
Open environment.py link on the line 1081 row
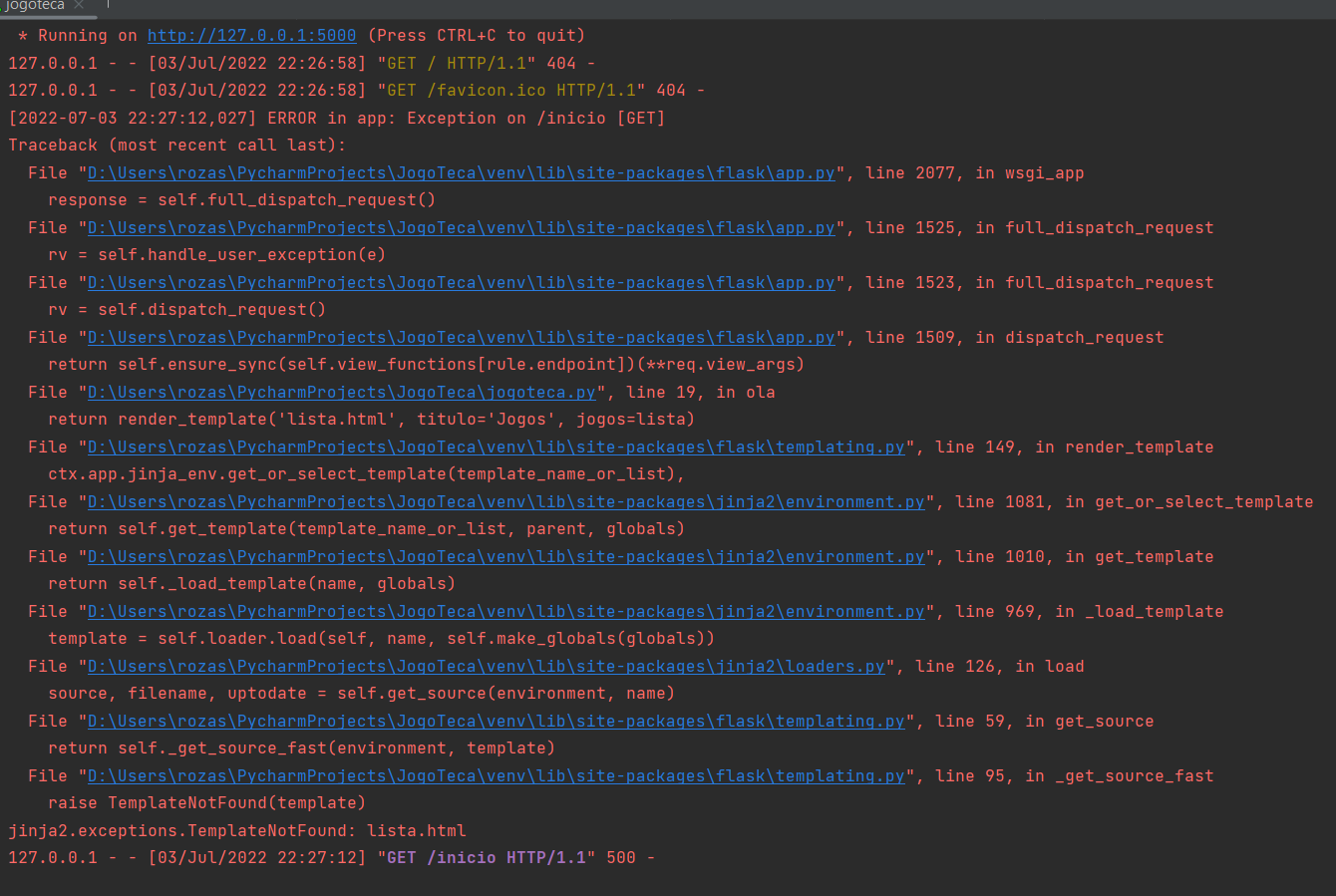[x=506, y=502]
